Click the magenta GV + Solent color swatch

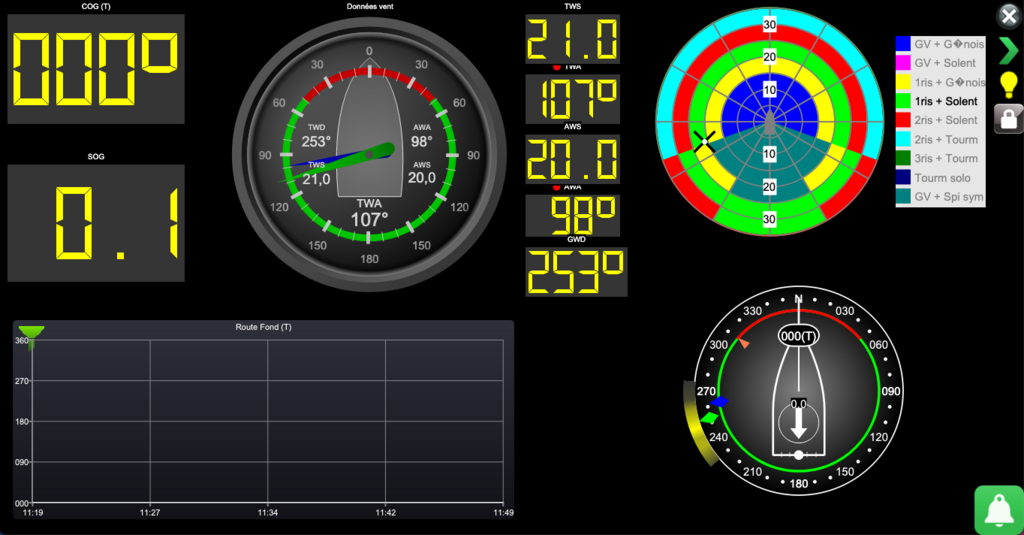coord(903,63)
